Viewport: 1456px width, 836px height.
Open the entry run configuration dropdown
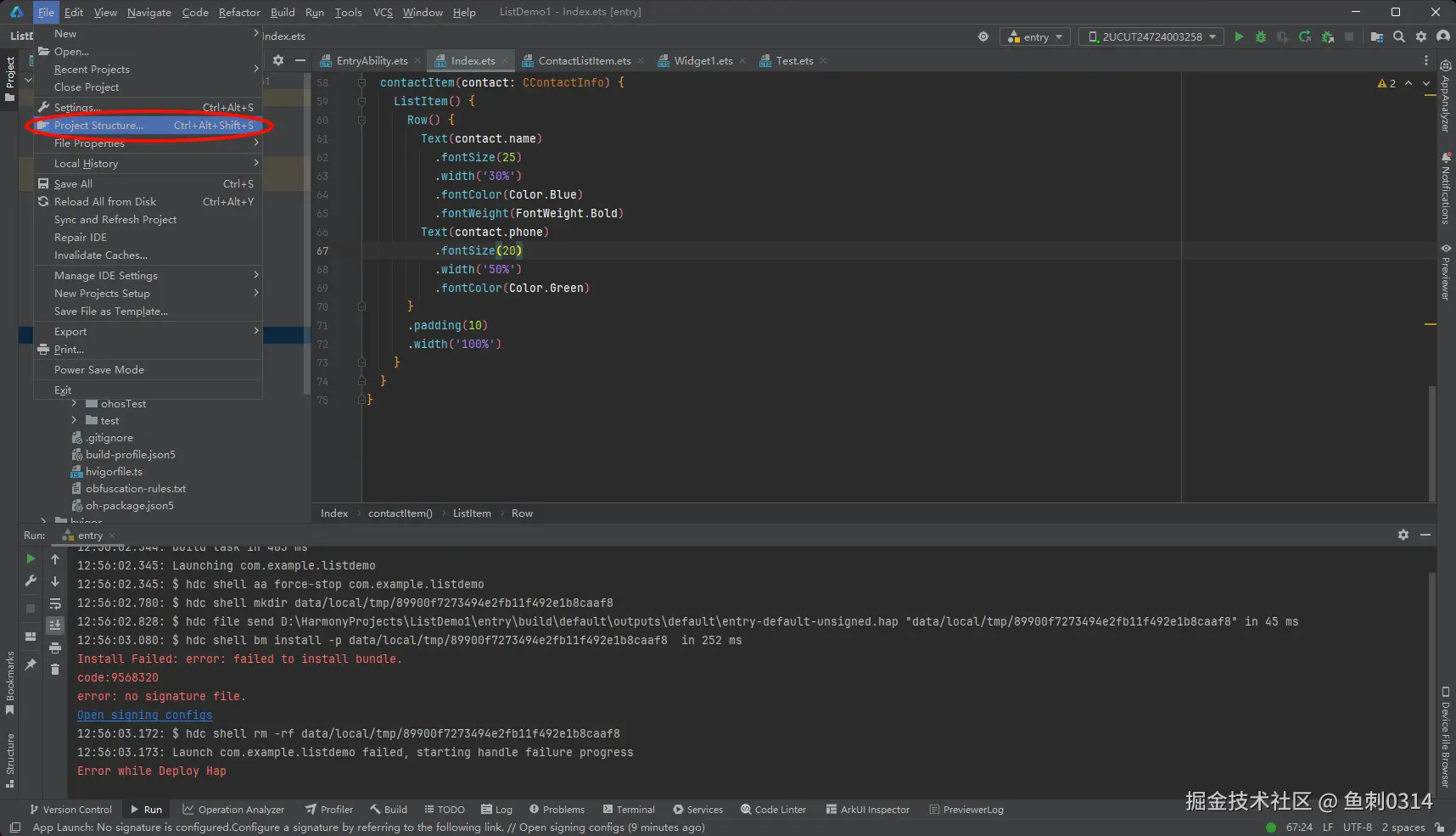point(1036,36)
